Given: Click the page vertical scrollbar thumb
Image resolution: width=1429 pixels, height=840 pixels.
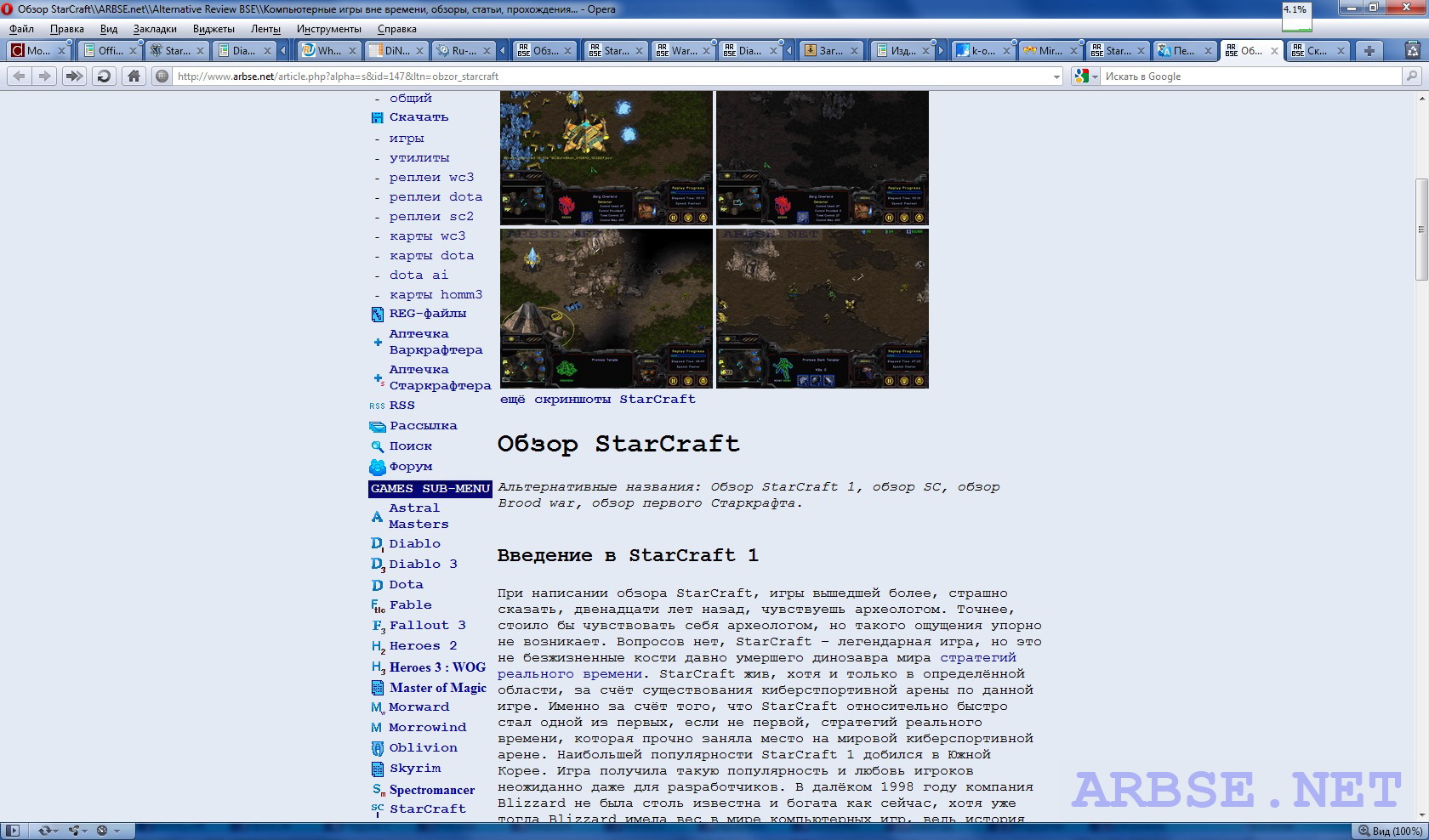Looking at the screenshot, I should 1421,230.
